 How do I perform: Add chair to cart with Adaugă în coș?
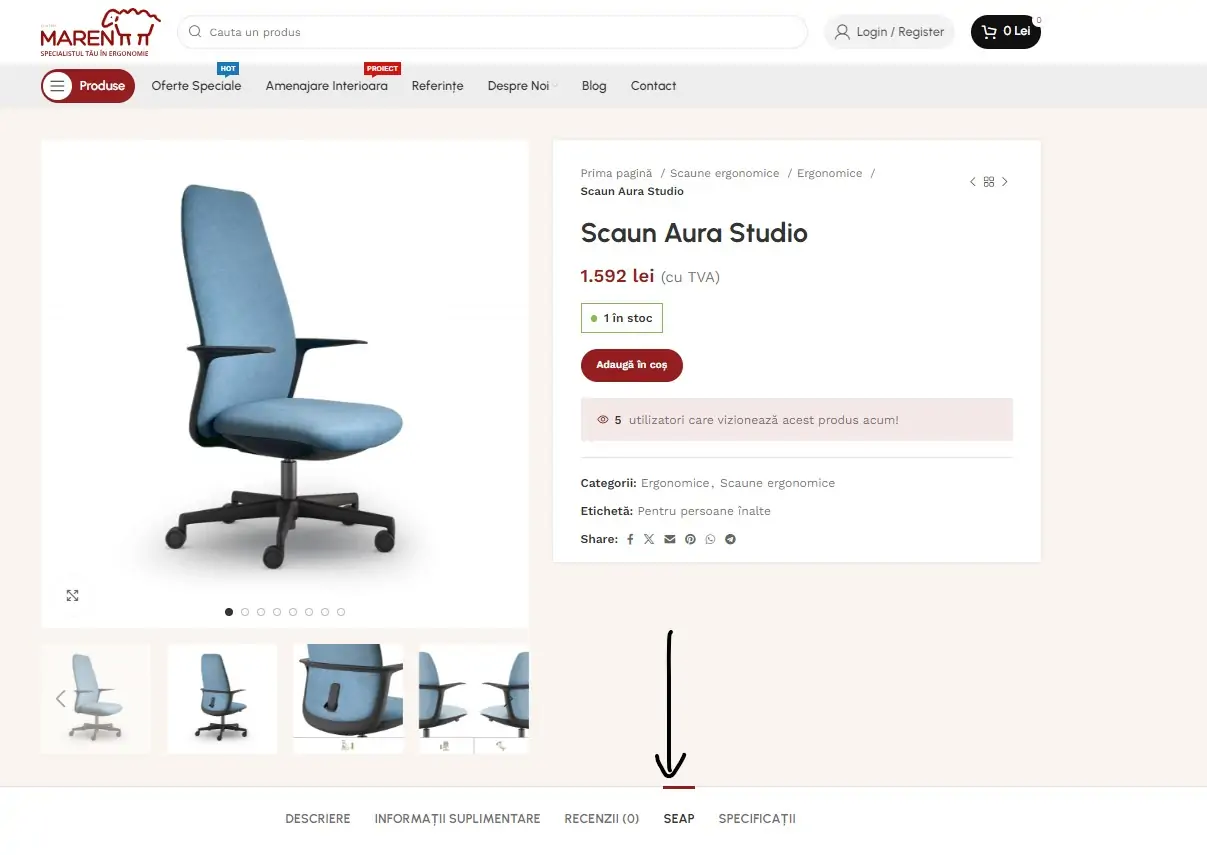632,365
